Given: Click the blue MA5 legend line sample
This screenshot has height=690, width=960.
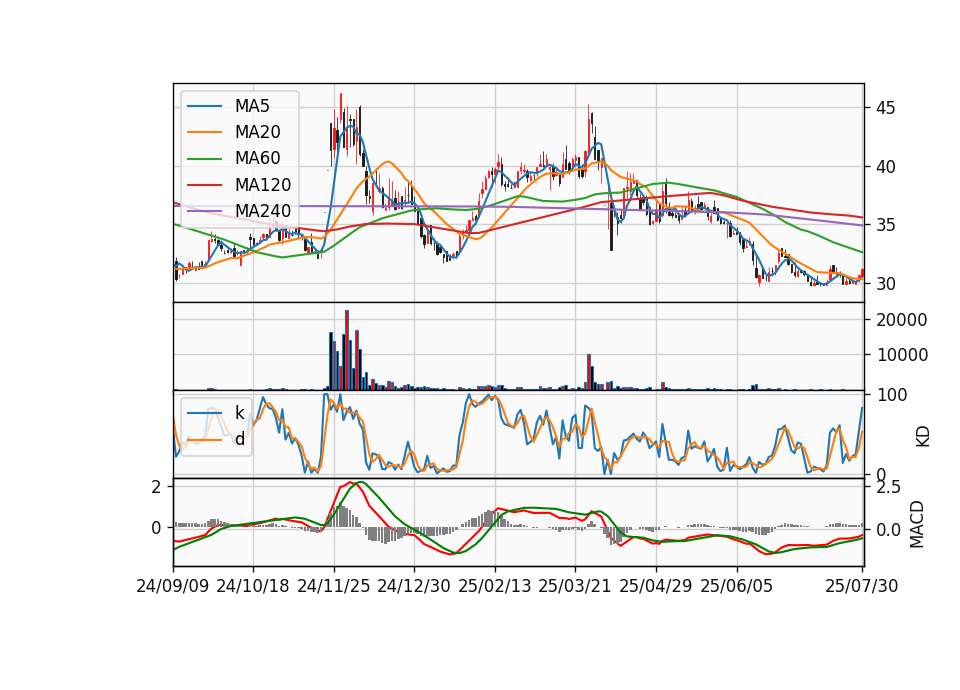Looking at the screenshot, I should click(x=204, y=106).
